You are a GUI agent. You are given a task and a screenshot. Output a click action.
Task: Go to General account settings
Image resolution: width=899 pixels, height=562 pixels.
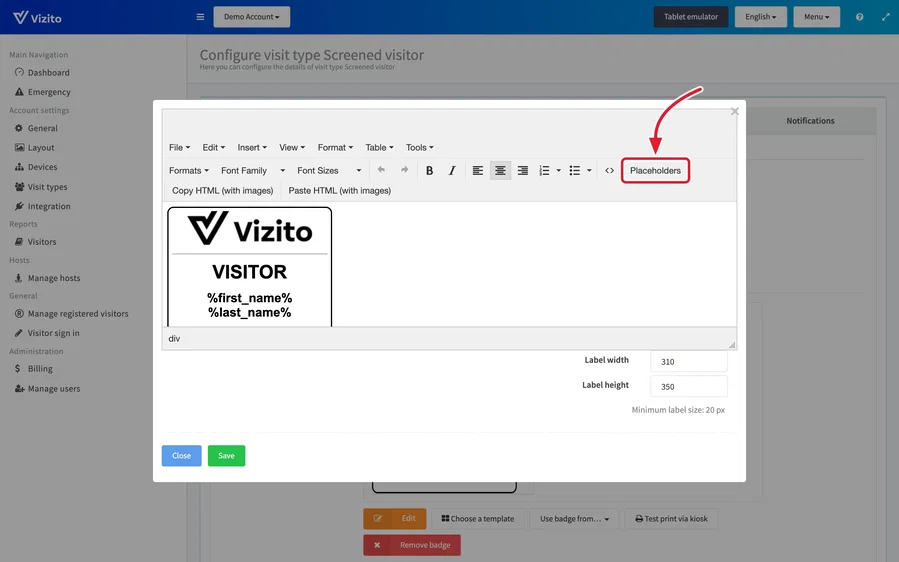click(x=42, y=128)
